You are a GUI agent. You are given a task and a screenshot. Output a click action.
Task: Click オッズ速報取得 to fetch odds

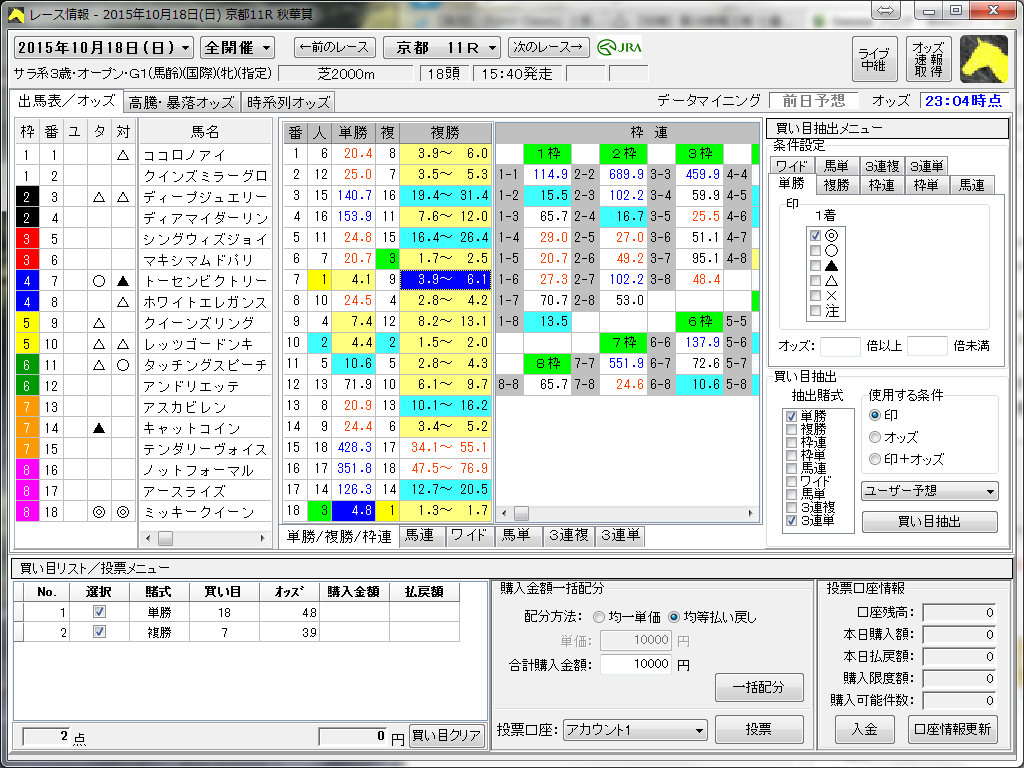pos(928,59)
